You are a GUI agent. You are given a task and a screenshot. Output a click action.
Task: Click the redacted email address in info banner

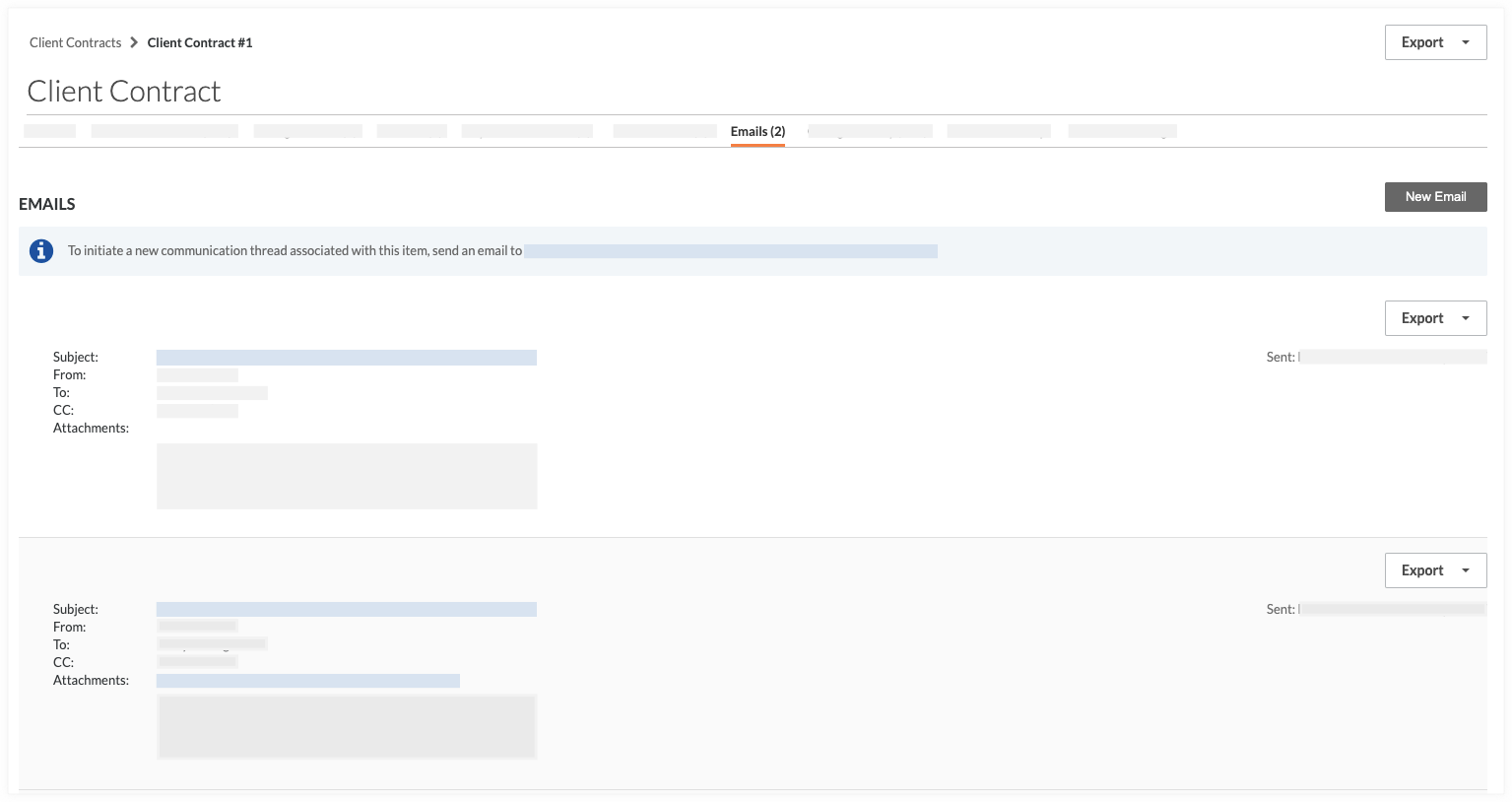pos(731,251)
